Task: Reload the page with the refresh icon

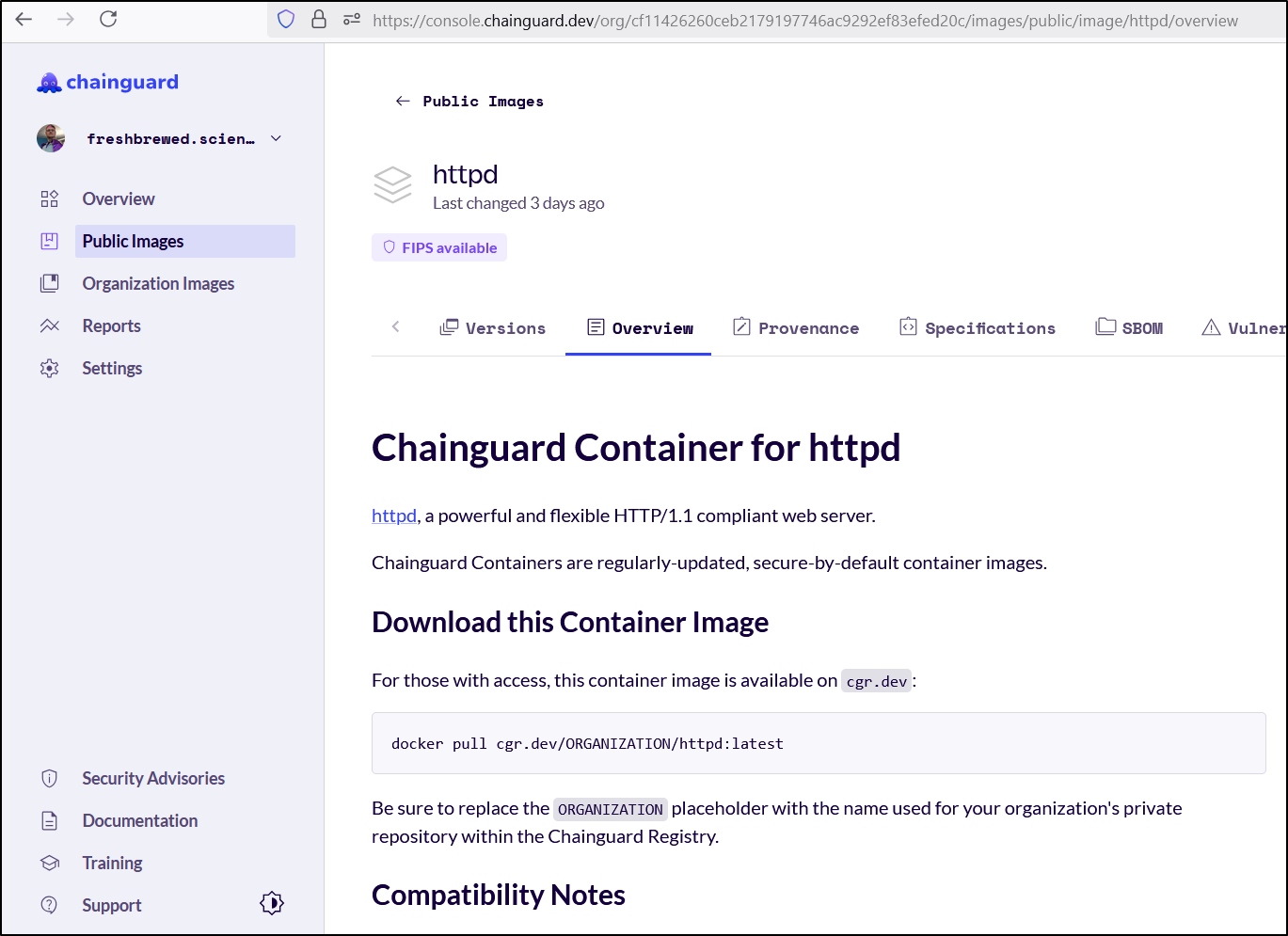Action: pyautogui.click(x=108, y=19)
